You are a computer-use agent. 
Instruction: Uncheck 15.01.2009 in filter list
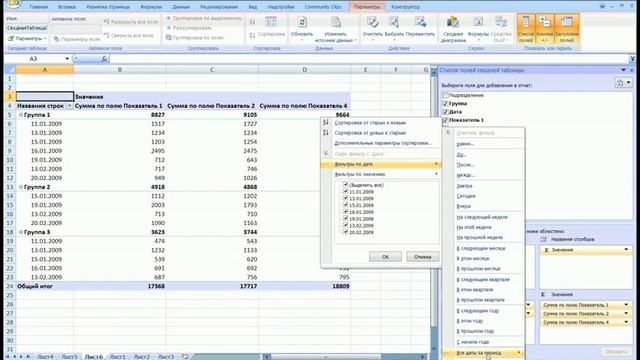pos(346,205)
